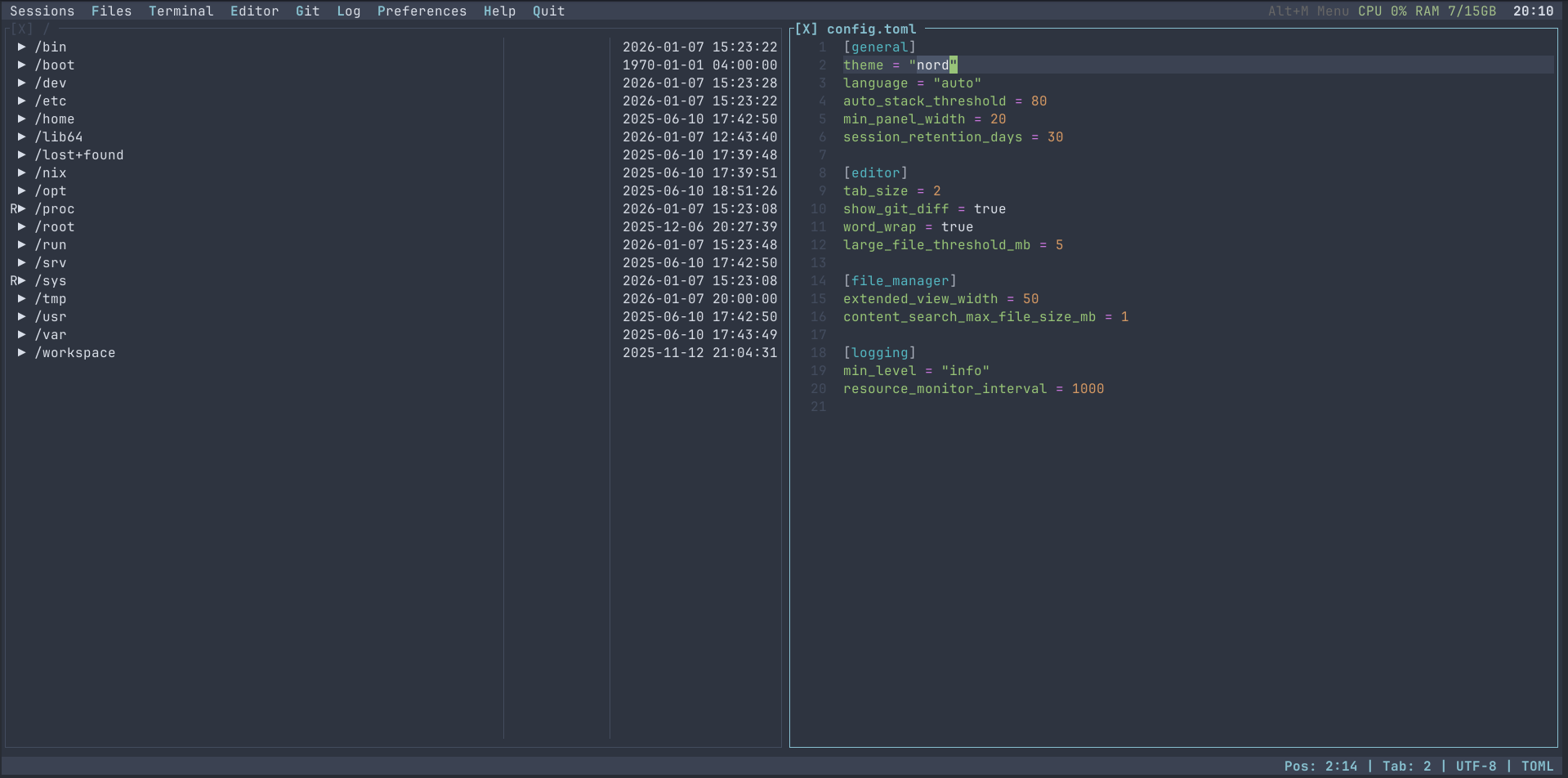Close the config.toml editor panel
Image resolution: width=1568 pixels, height=778 pixels.
point(806,29)
